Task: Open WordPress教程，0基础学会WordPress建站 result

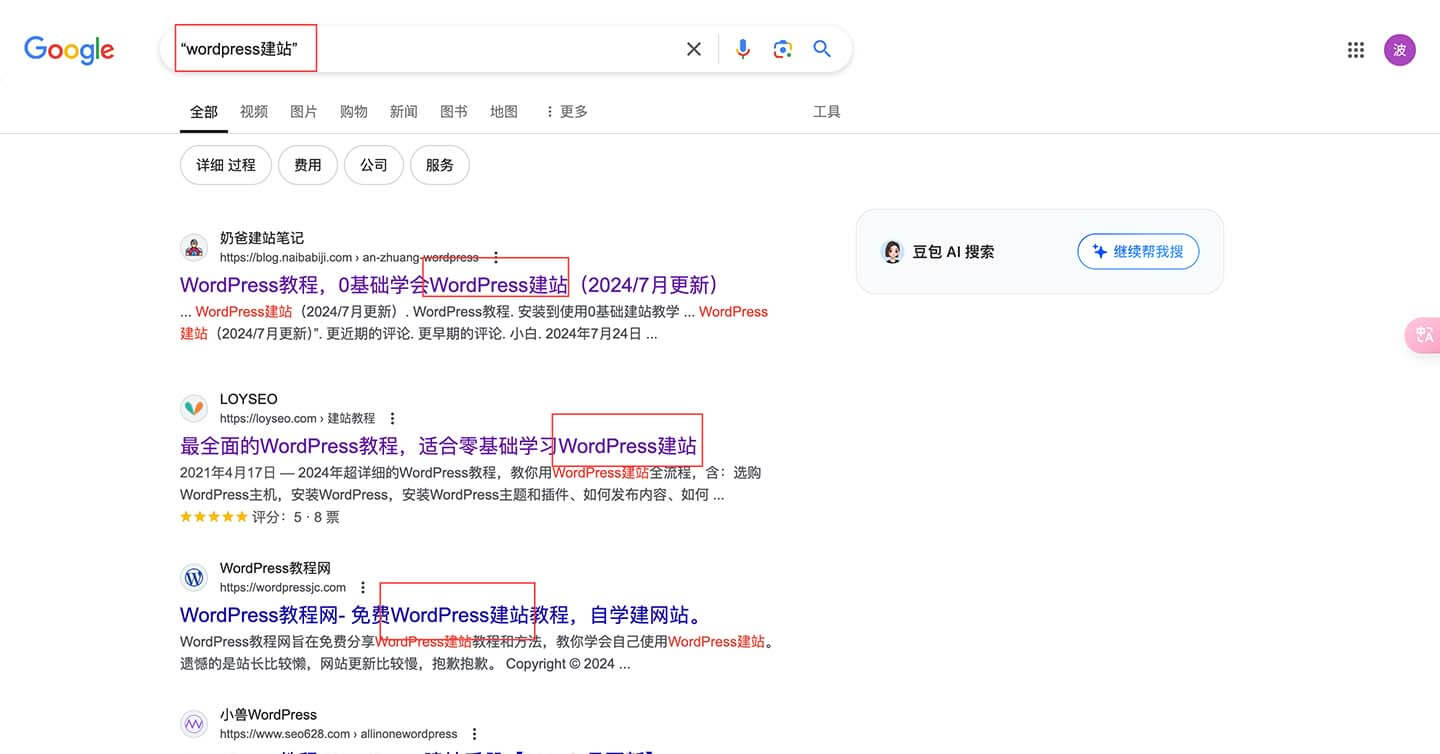Action: [x=449, y=285]
